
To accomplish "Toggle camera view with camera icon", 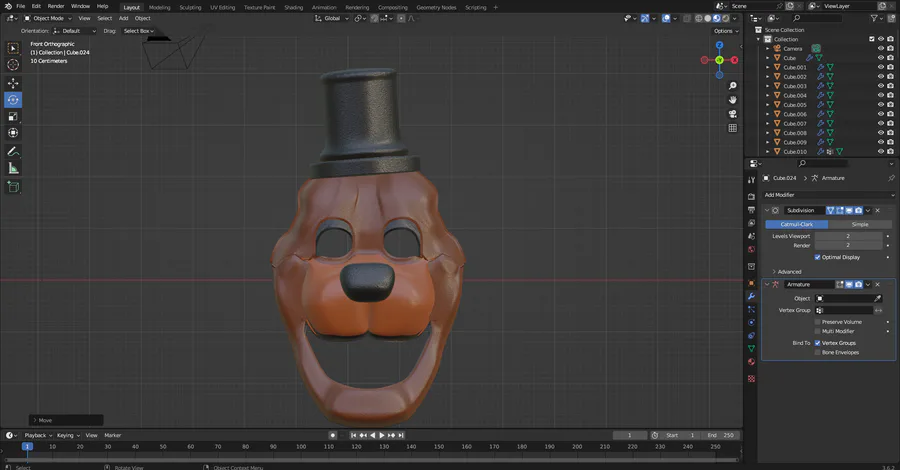I will [x=732, y=114].
